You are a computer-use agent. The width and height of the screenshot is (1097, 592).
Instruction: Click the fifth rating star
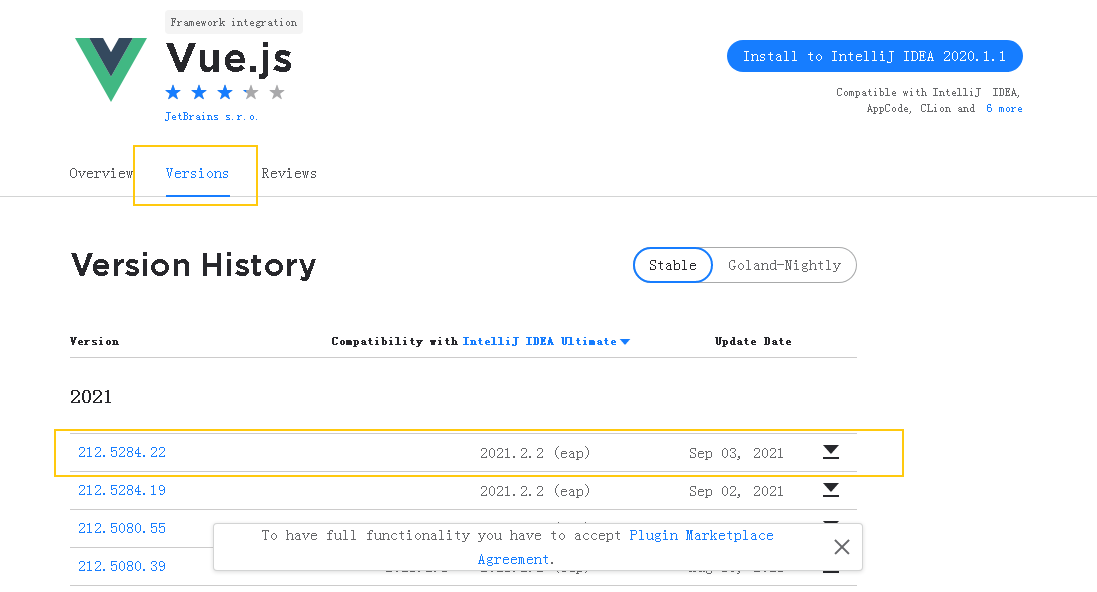[277, 92]
